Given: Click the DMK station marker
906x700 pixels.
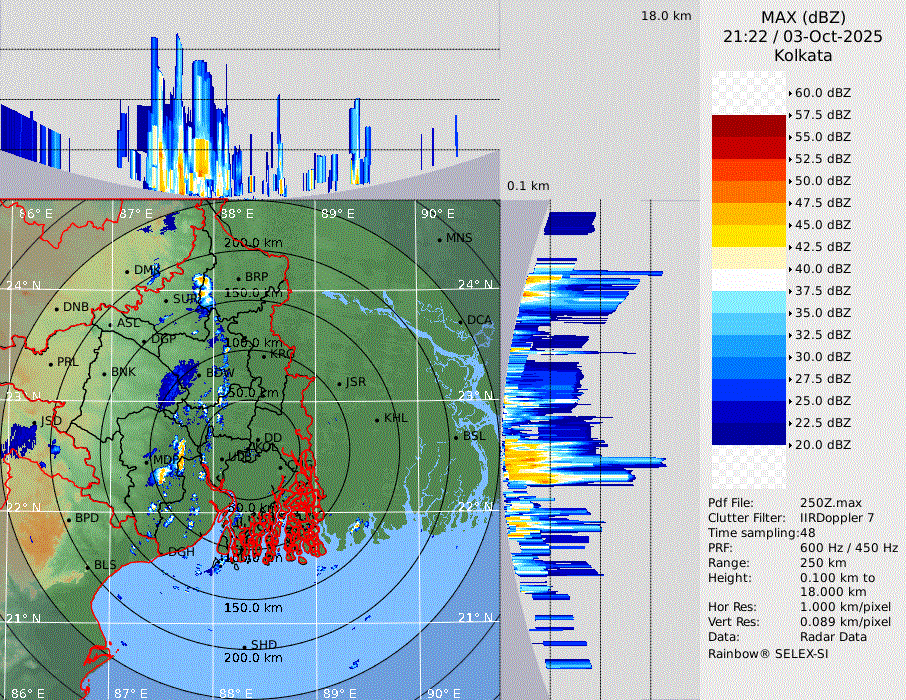Looking at the screenshot, I should 127,271.
